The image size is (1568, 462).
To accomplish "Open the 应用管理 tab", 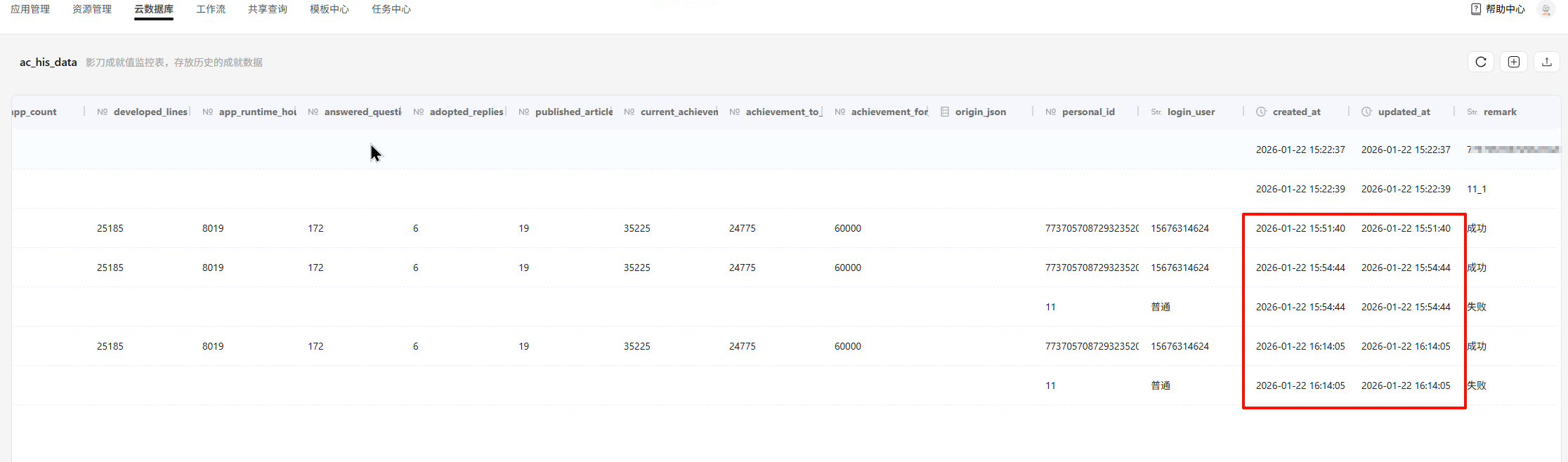I will pos(30,9).
